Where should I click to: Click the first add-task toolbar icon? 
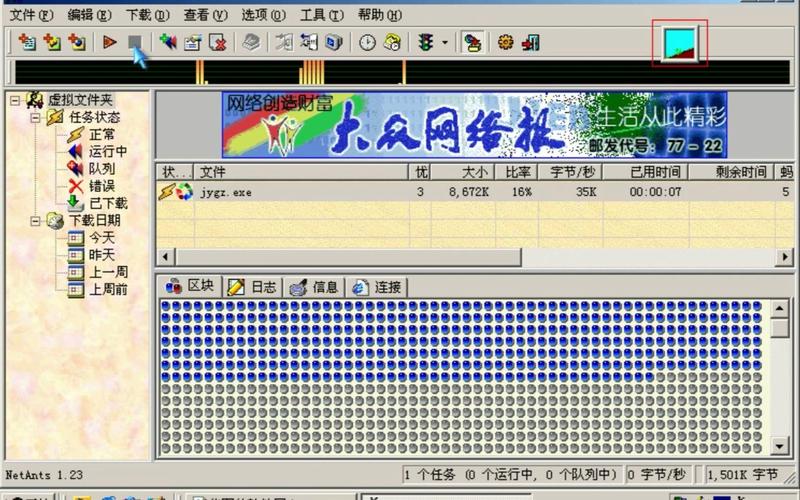click(x=27, y=42)
